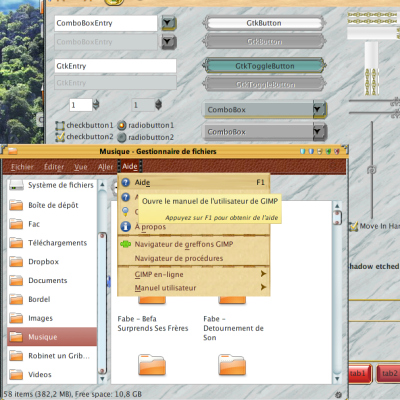The height and width of the screenshot is (400, 400).
Task: Click the folder icon in file manager title bar
Action: [13, 151]
